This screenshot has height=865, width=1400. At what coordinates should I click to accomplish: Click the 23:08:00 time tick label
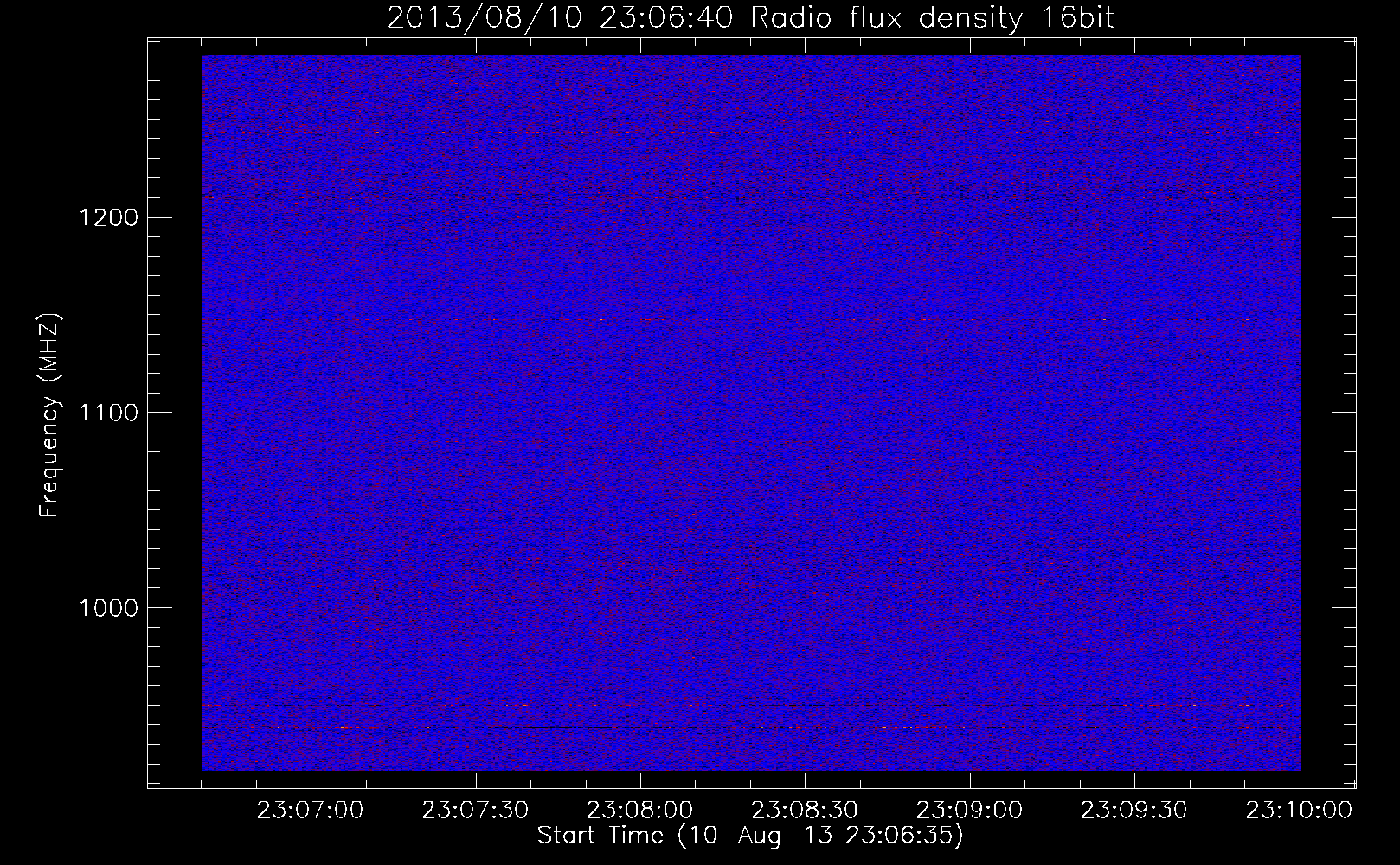click(640, 811)
